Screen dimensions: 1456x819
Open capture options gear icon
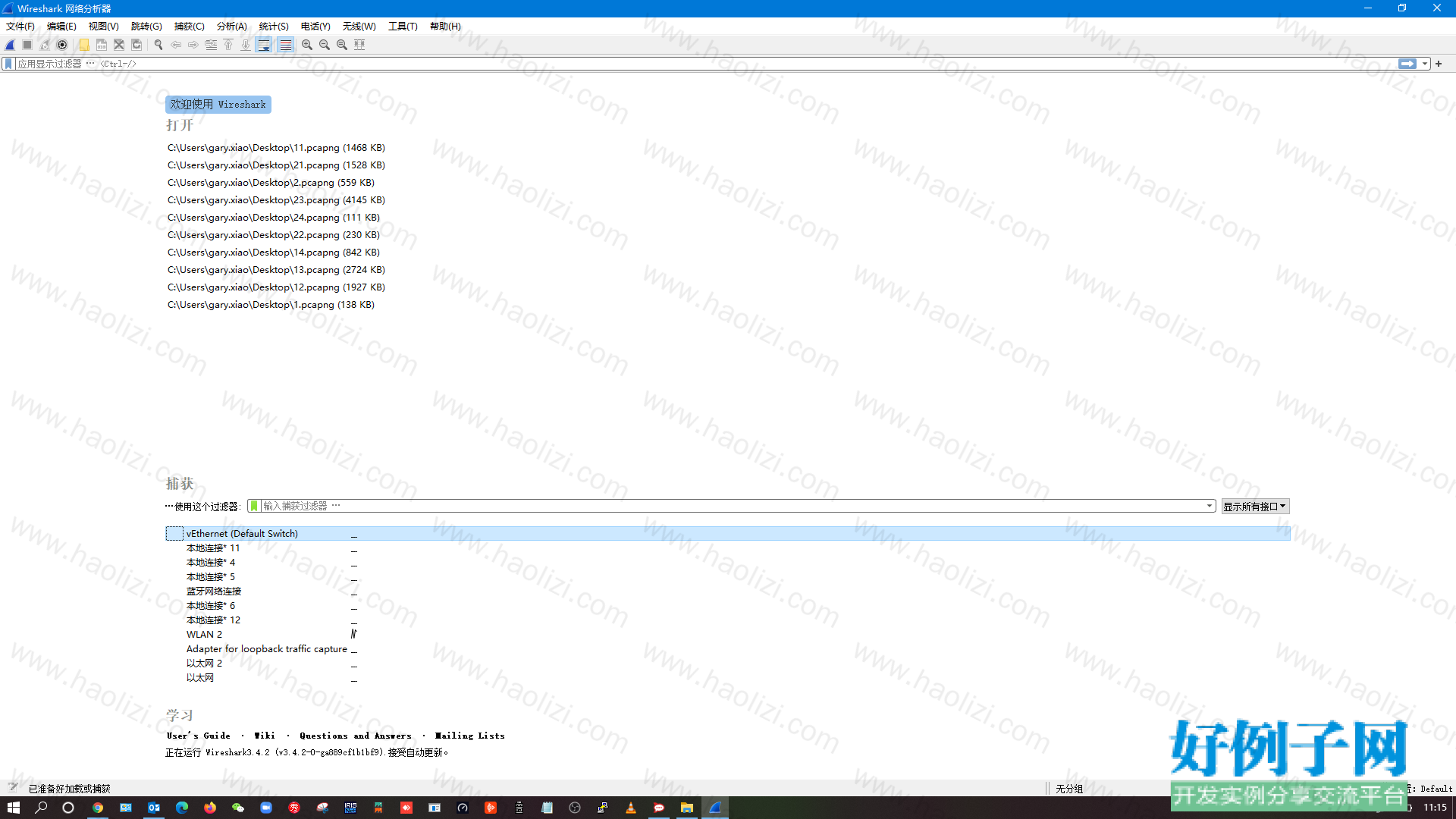click(62, 45)
